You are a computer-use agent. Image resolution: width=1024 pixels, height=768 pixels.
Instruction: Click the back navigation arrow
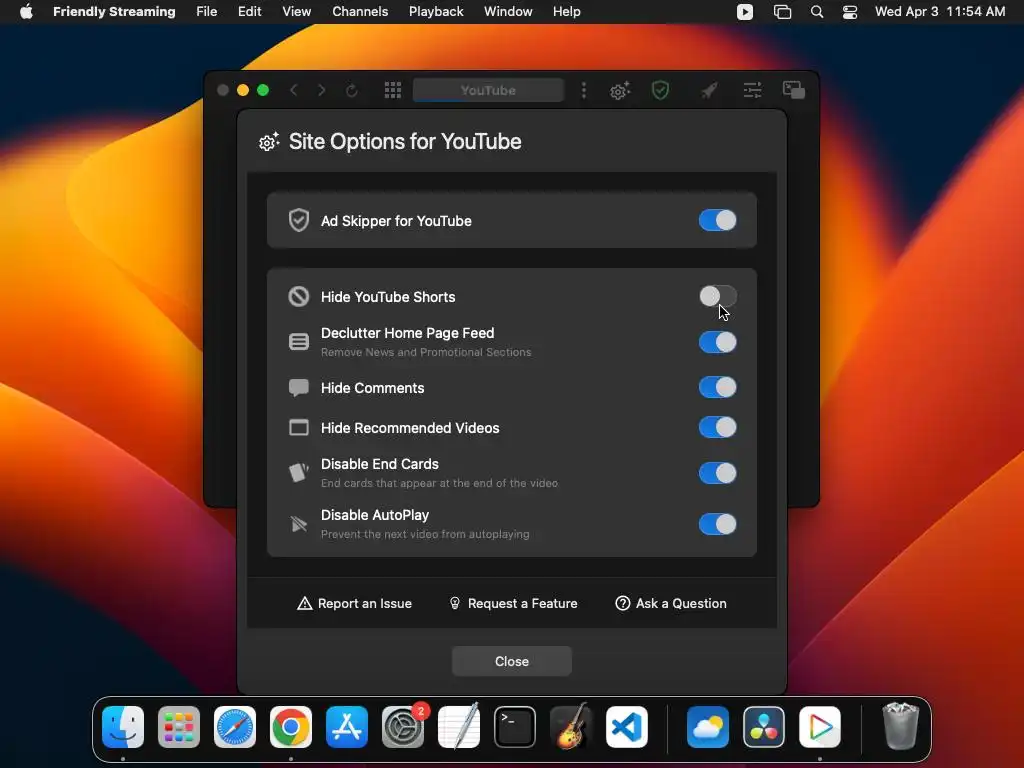(x=294, y=90)
